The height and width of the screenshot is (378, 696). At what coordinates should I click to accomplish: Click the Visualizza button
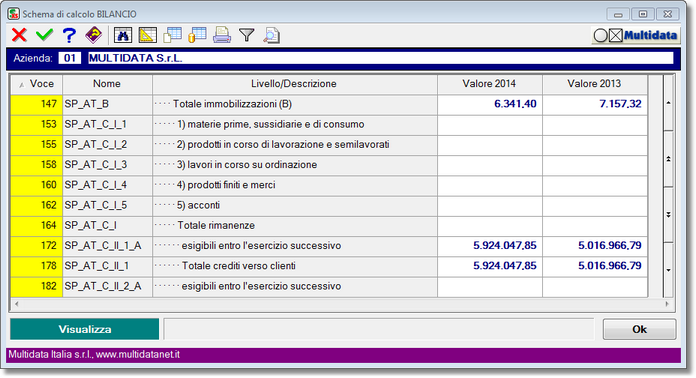tap(84, 329)
